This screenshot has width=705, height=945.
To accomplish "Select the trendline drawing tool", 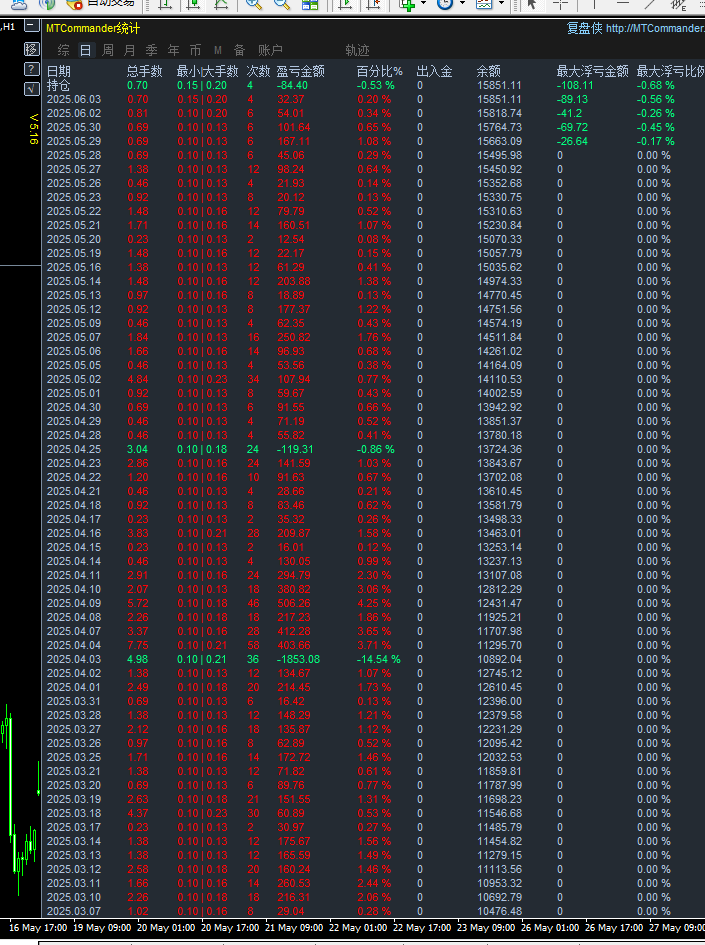I will click(x=650, y=4).
